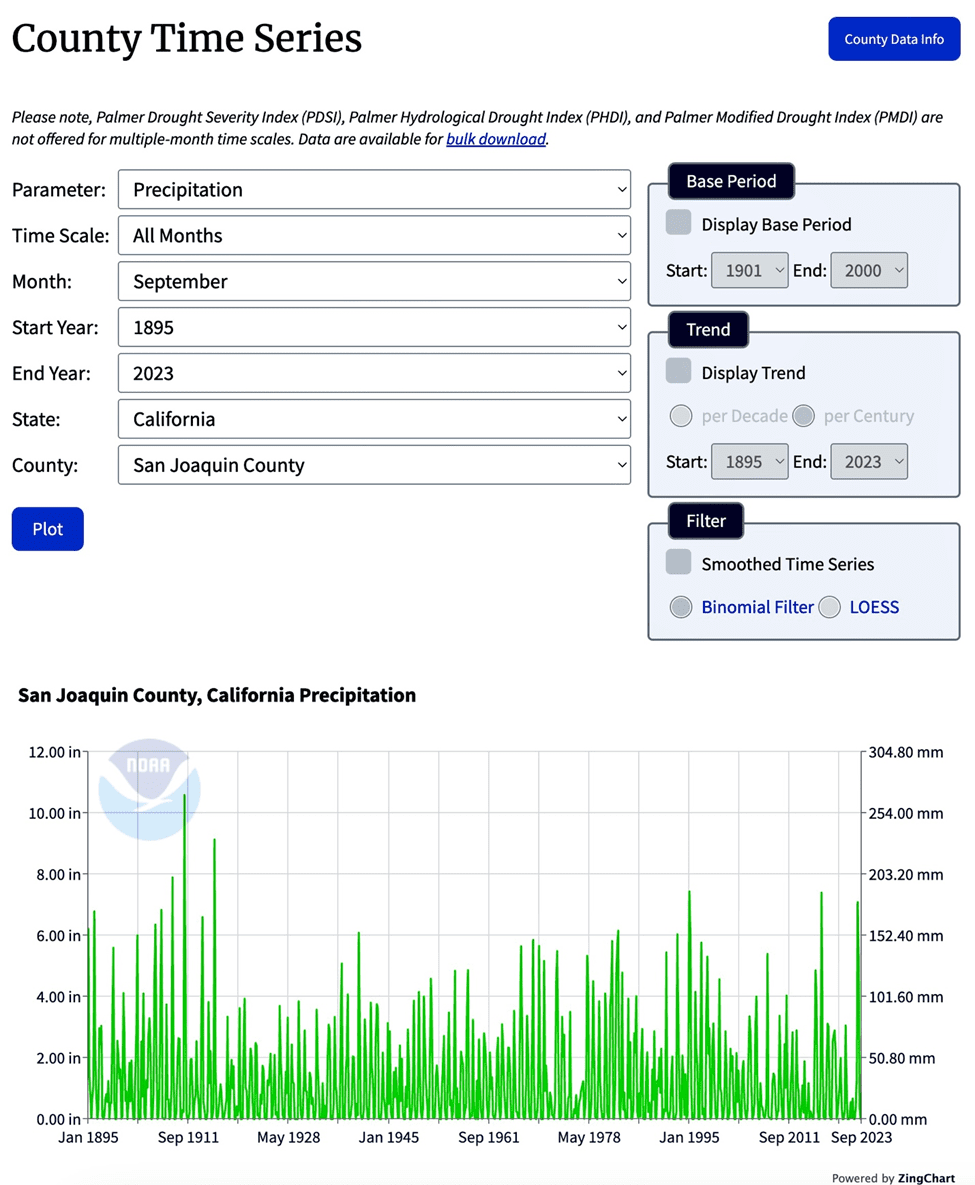Open the Month dropdown set to September

tap(374, 281)
